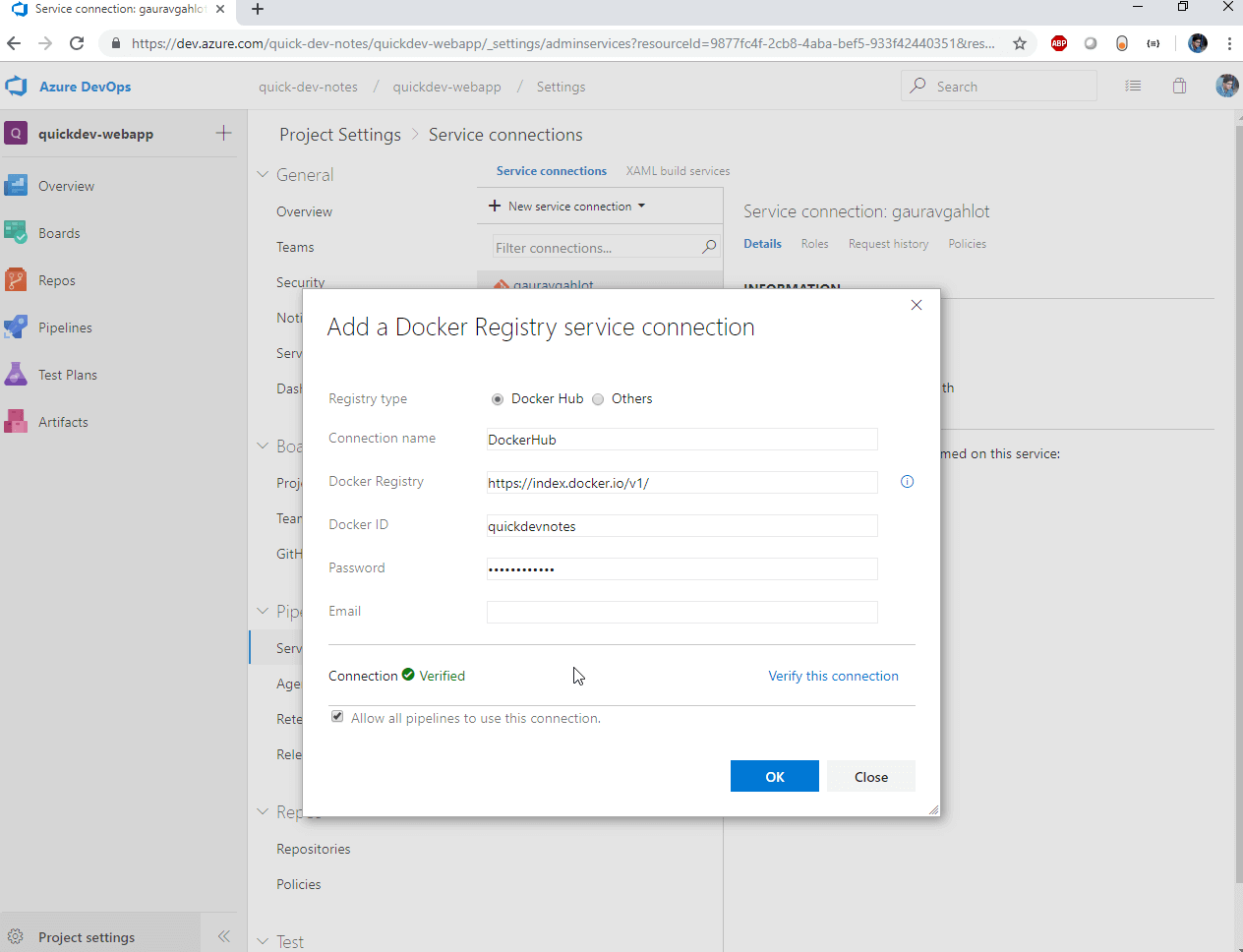
Task: Click the Docker Registry URL field
Action: pyautogui.click(x=682, y=482)
